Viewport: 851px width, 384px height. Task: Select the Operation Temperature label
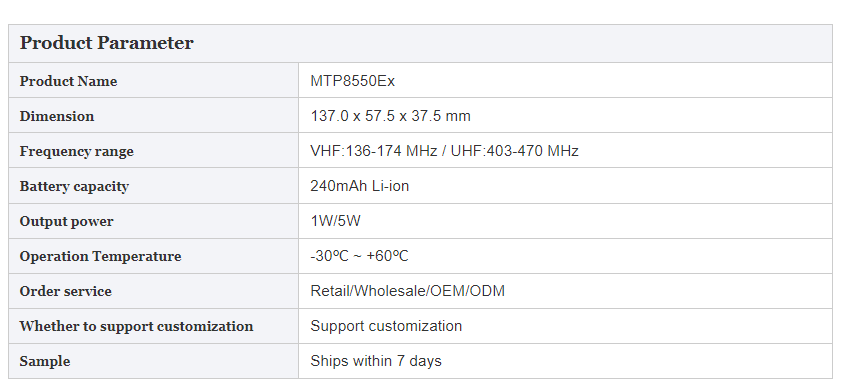pos(100,256)
